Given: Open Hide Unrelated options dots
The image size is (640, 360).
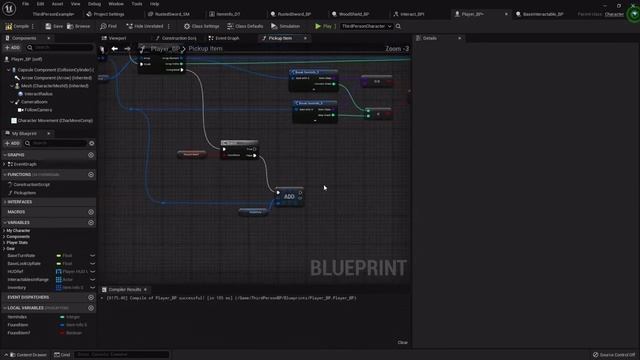Looking at the screenshot, I should 169,26.
